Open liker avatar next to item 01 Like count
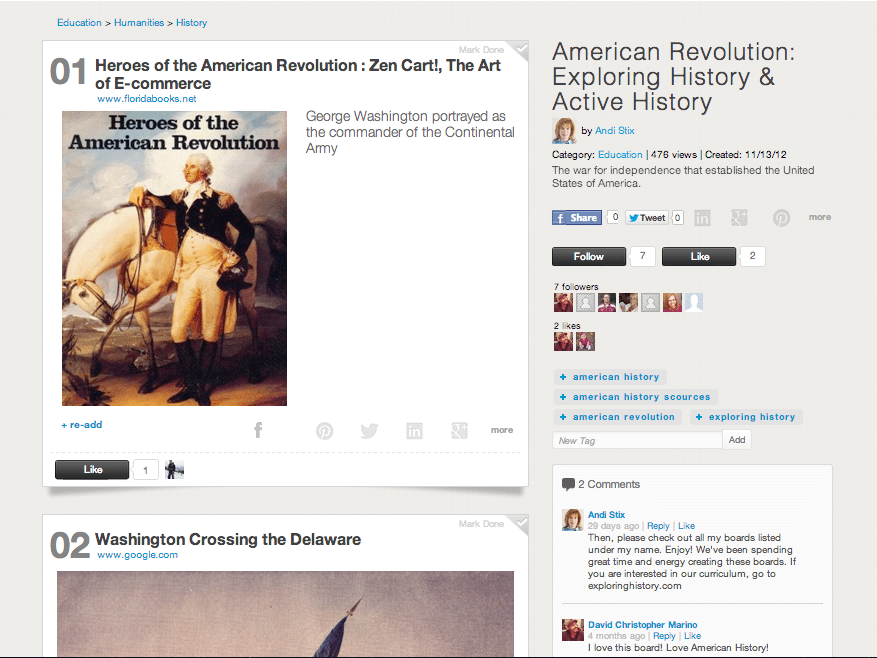 [175, 469]
